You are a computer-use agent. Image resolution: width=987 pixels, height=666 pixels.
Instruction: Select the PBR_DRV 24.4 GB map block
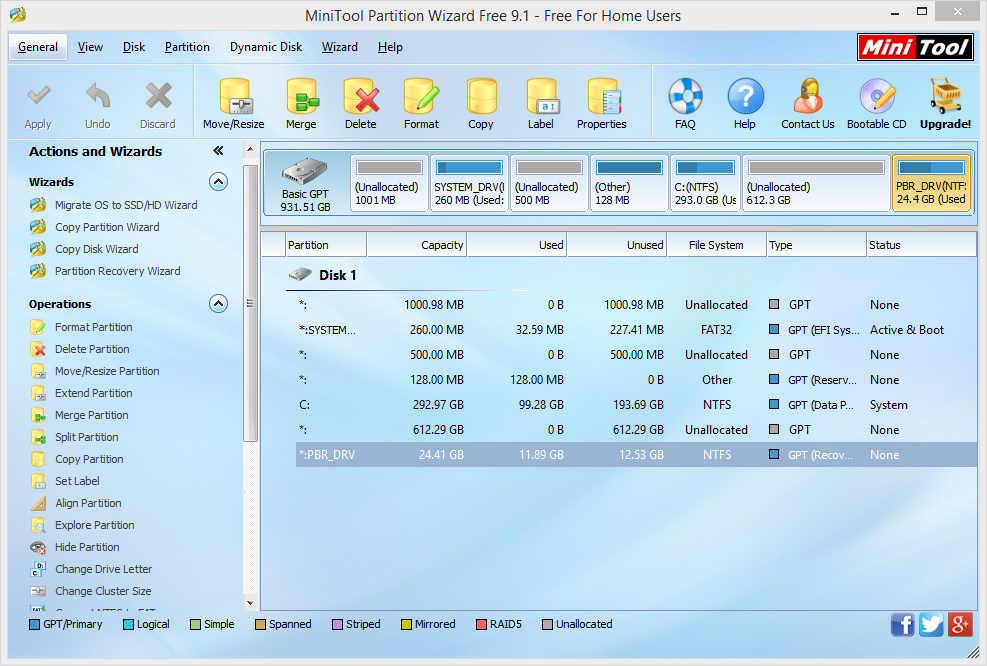pos(931,183)
